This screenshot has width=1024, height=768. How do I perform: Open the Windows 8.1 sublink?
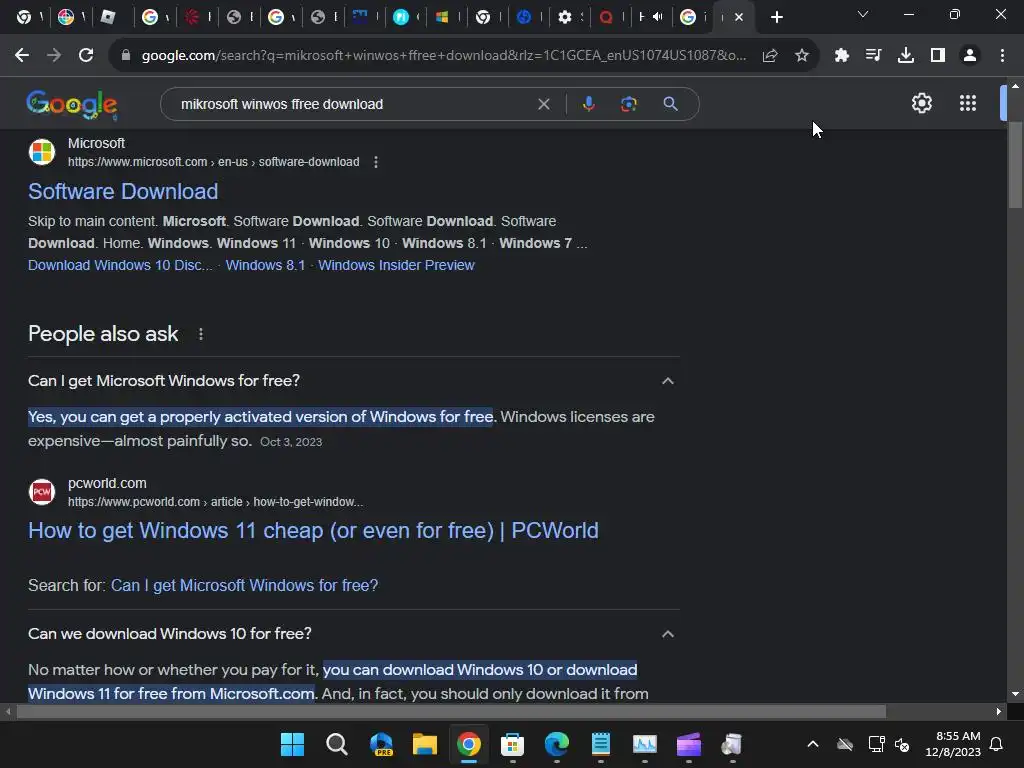tap(265, 265)
